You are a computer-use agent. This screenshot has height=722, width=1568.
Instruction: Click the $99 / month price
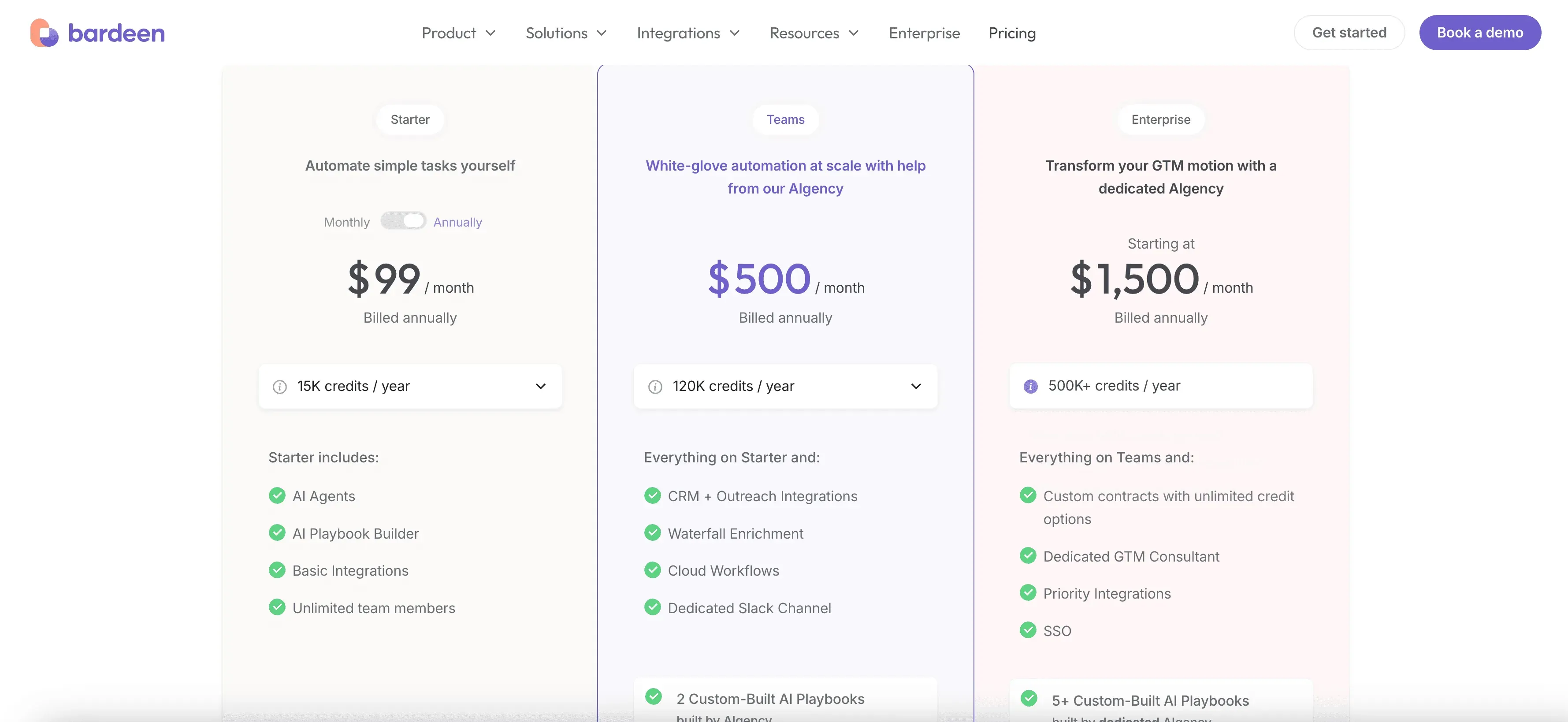click(x=410, y=279)
